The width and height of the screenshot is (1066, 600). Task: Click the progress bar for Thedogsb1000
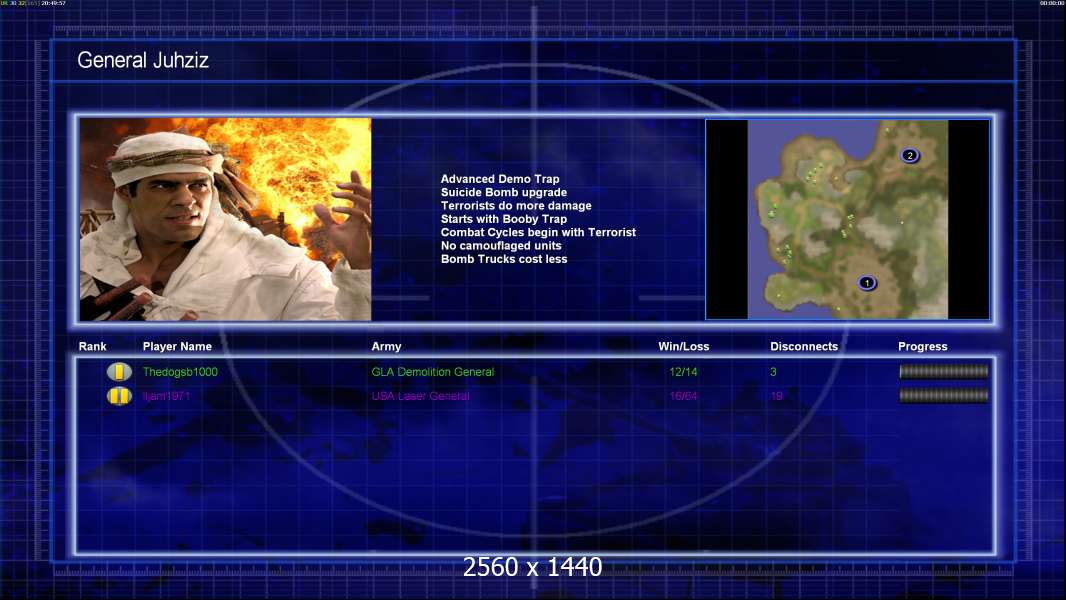click(944, 371)
